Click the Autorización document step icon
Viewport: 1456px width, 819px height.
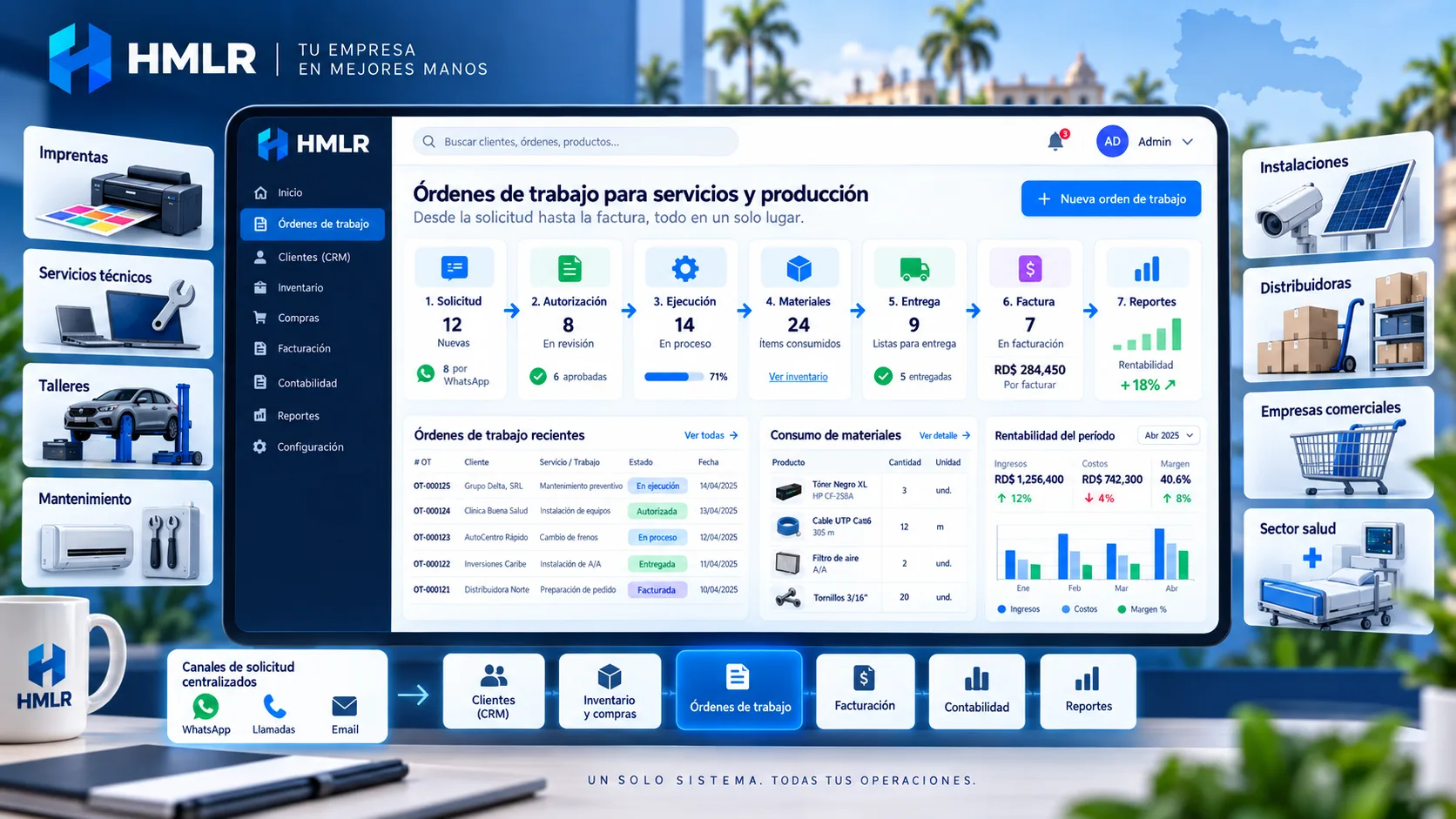(570, 268)
